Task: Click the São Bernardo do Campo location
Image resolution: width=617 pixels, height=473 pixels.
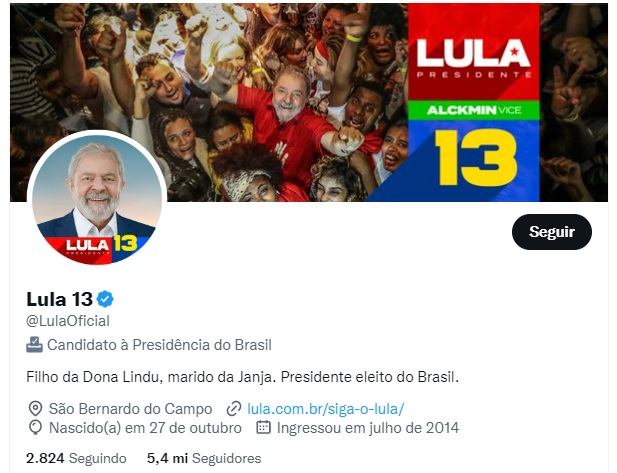Action: (130, 409)
